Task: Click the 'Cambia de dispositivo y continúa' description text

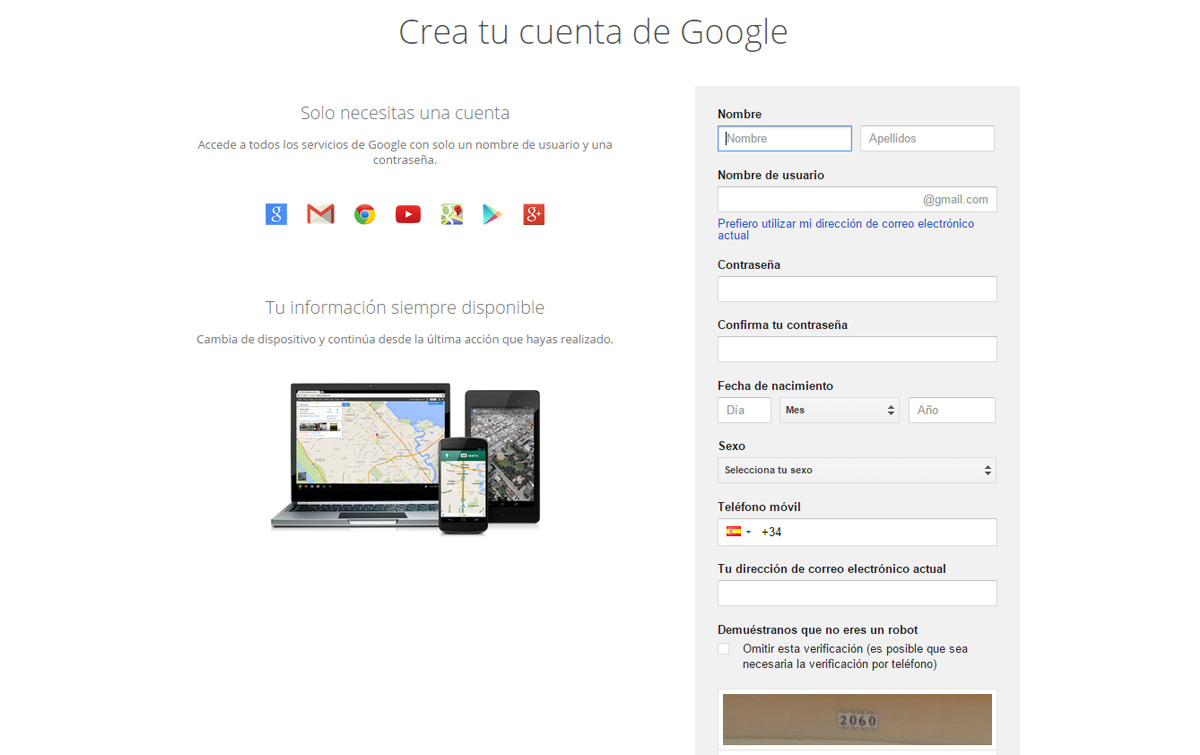Action: coord(405,339)
